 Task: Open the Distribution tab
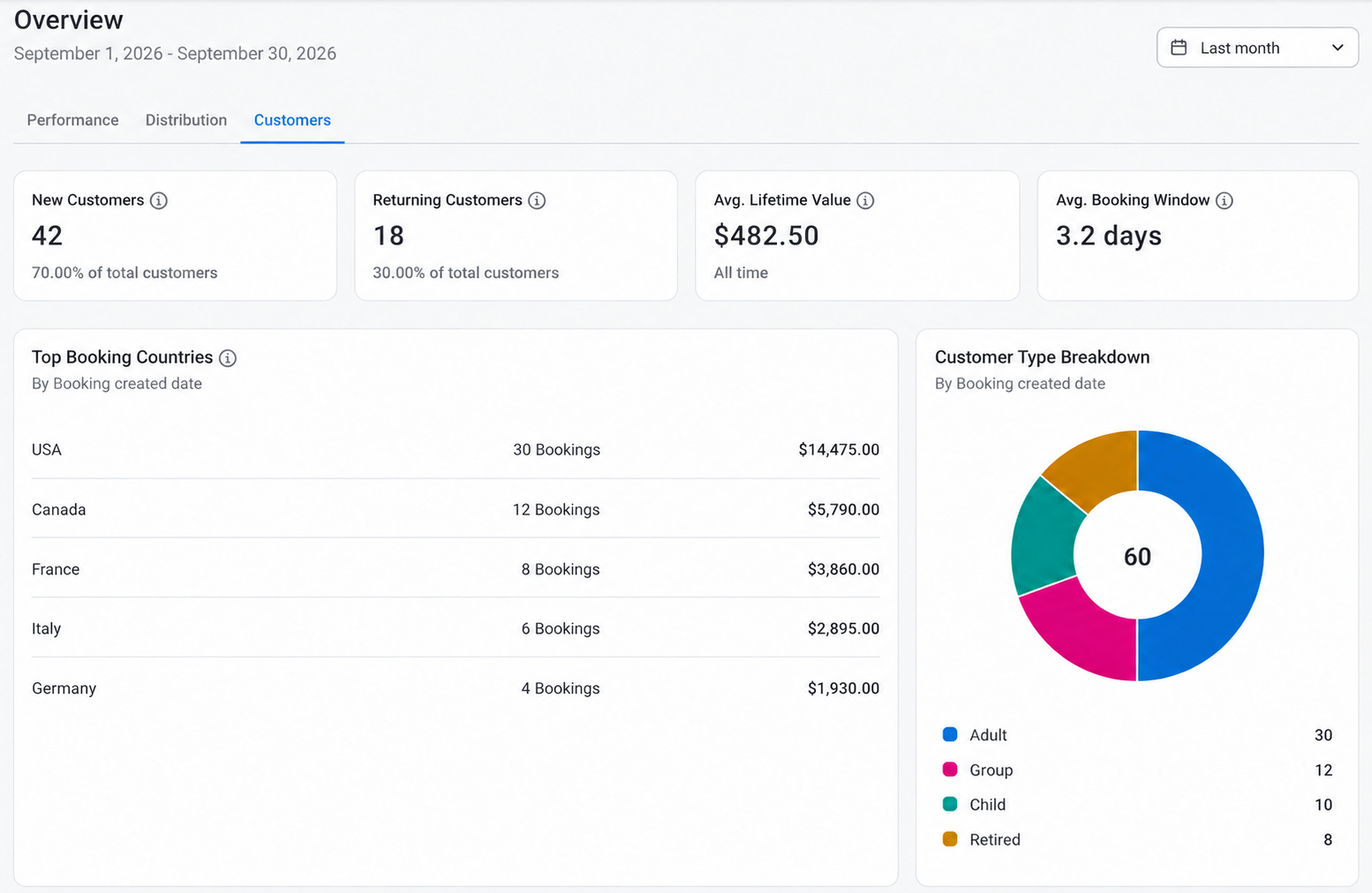186,120
